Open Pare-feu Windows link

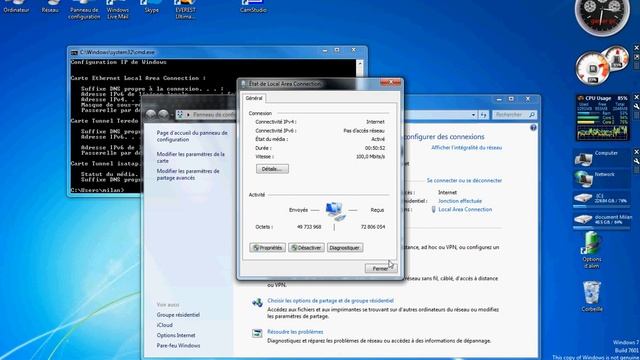[178, 346]
